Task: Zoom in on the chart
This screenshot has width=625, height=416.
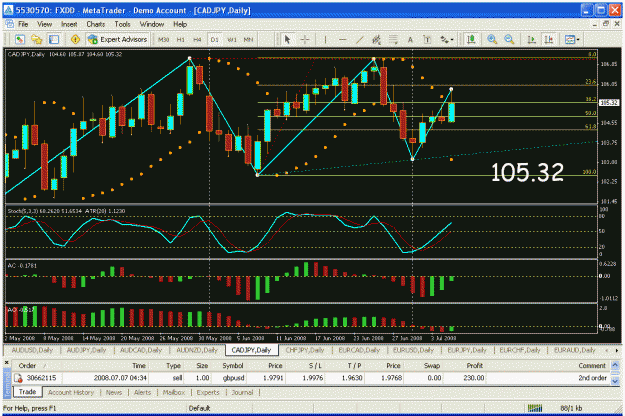Action: 492,39
